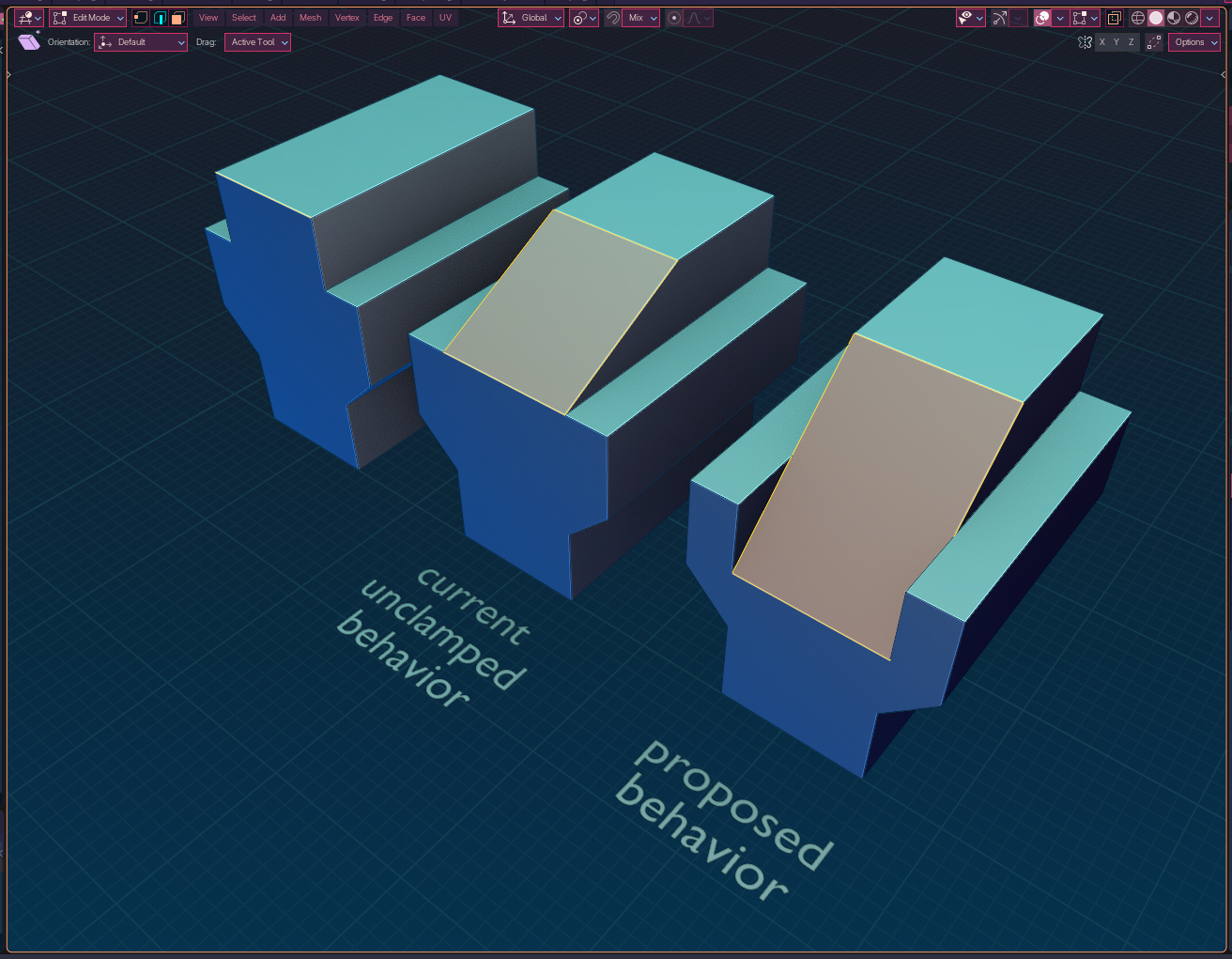Select material preview shading
The width and height of the screenshot is (1232, 959).
(1173, 18)
